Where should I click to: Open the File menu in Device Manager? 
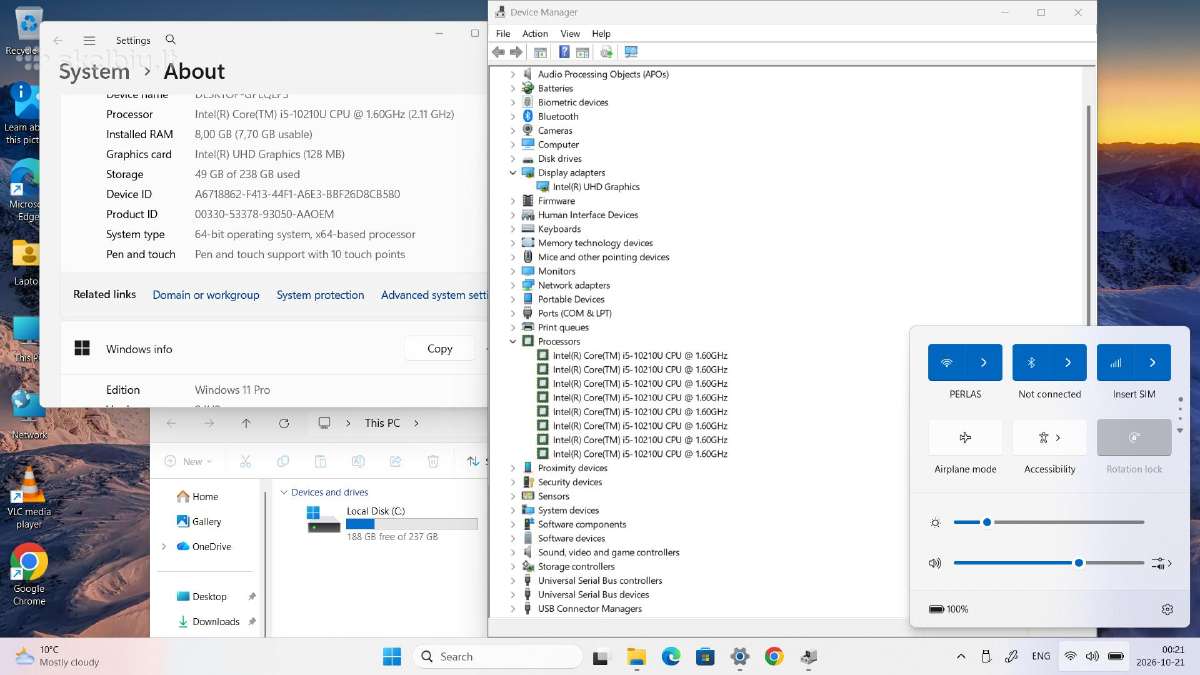coord(503,34)
